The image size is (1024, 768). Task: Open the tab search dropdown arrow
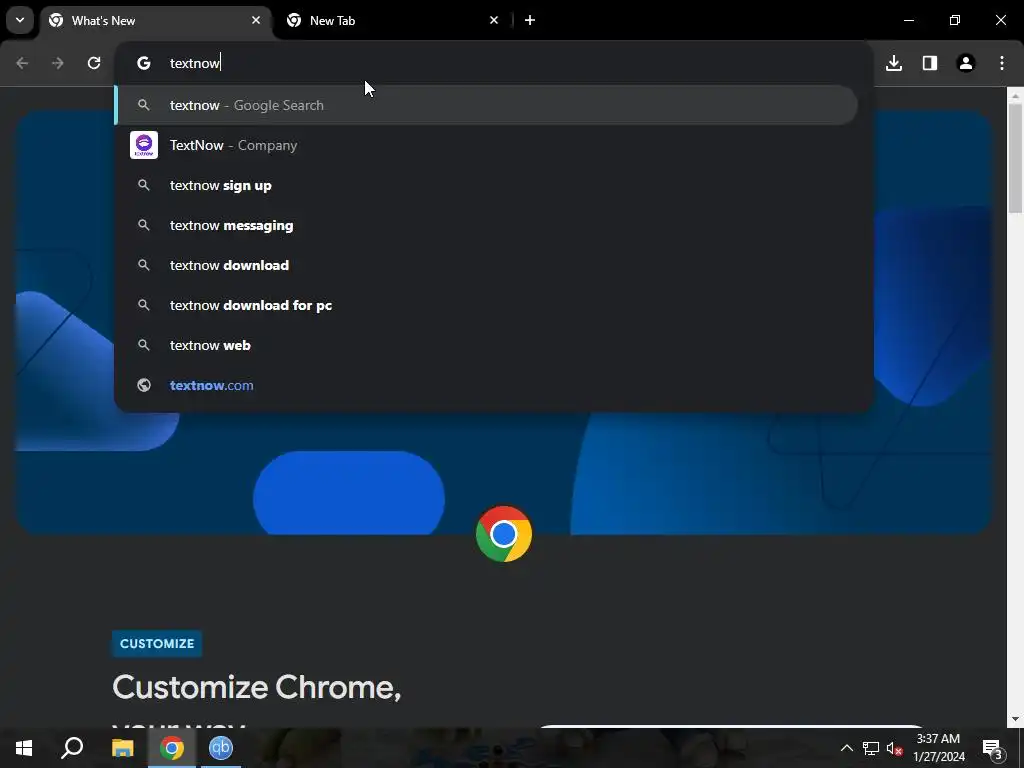pos(20,20)
